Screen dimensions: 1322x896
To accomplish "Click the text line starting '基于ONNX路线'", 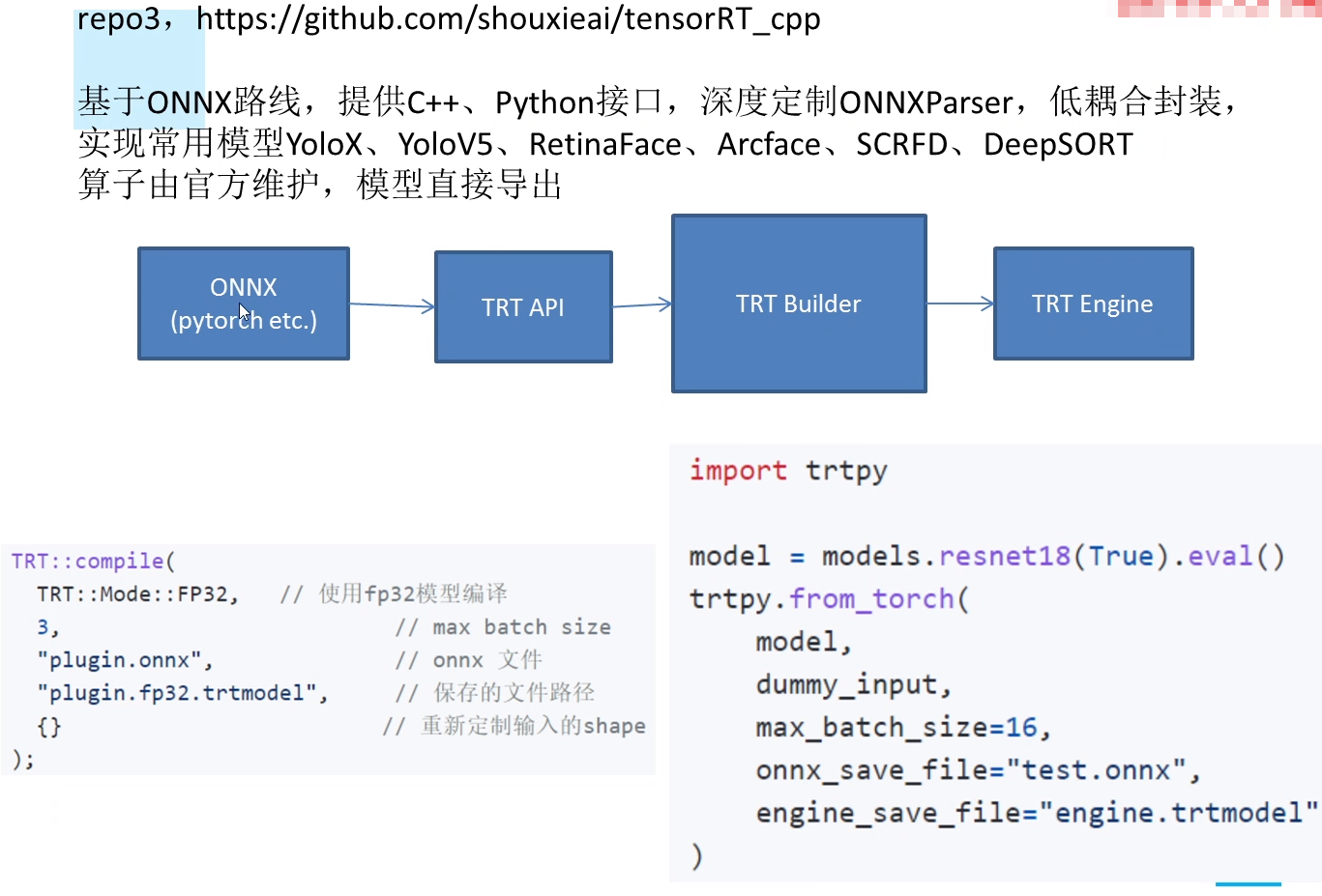I will (657, 101).
